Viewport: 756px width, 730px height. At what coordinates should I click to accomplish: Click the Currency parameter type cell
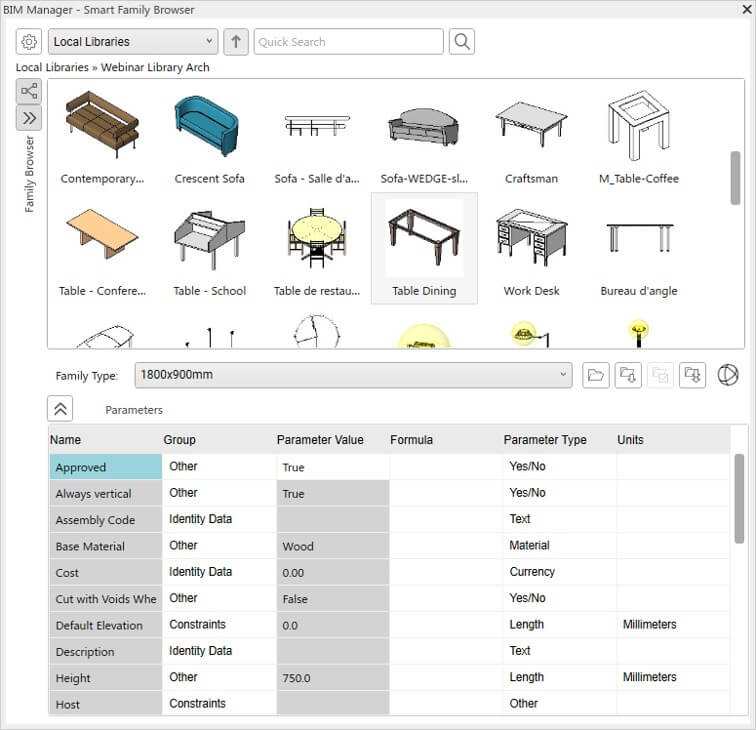(x=560, y=572)
